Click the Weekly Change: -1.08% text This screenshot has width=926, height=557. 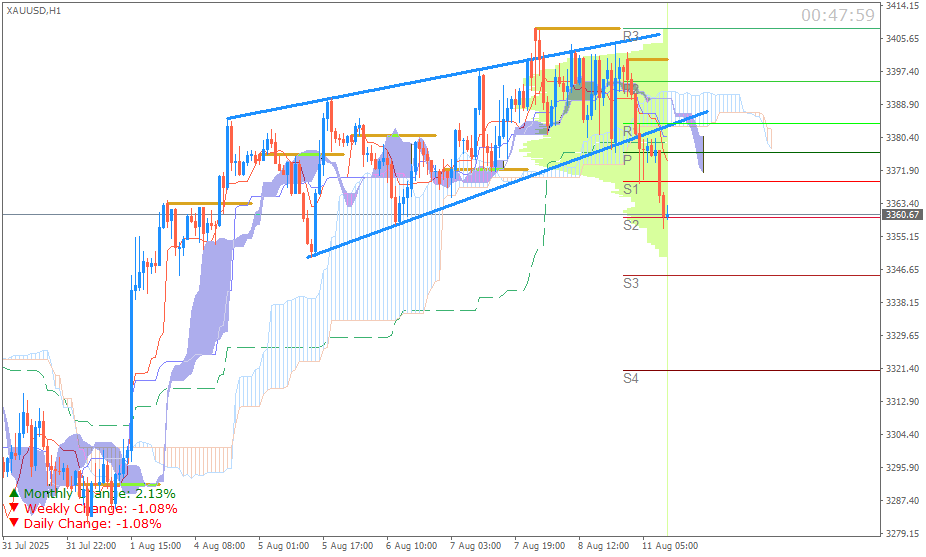(100, 509)
